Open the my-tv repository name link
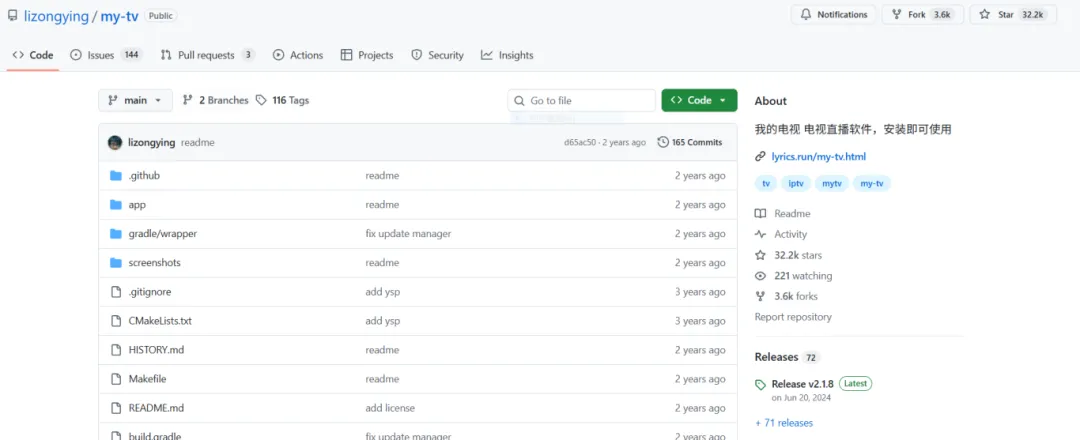The width and height of the screenshot is (1080, 440). tap(119, 17)
